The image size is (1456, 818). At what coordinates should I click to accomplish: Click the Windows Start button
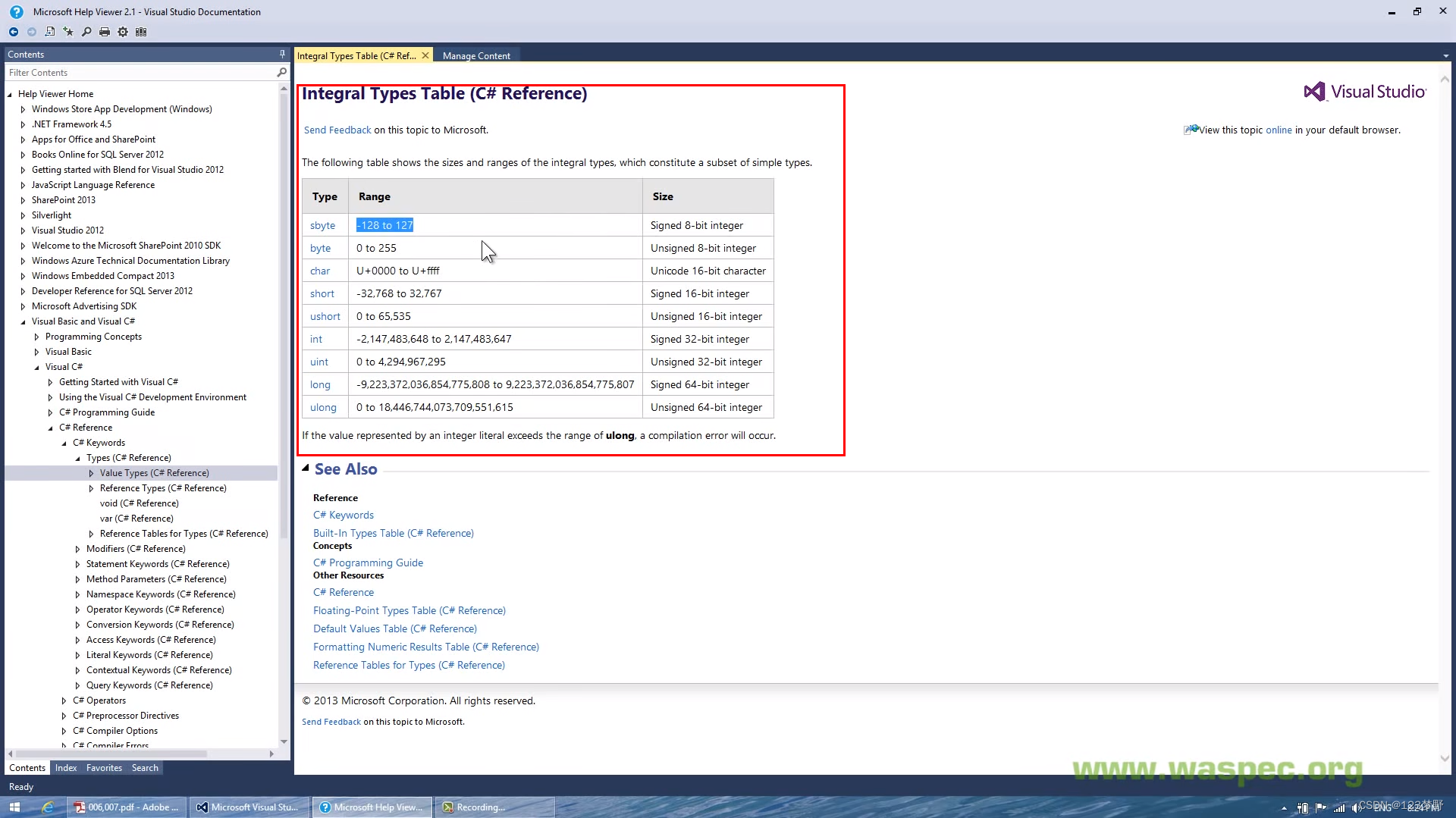pyautogui.click(x=14, y=807)
